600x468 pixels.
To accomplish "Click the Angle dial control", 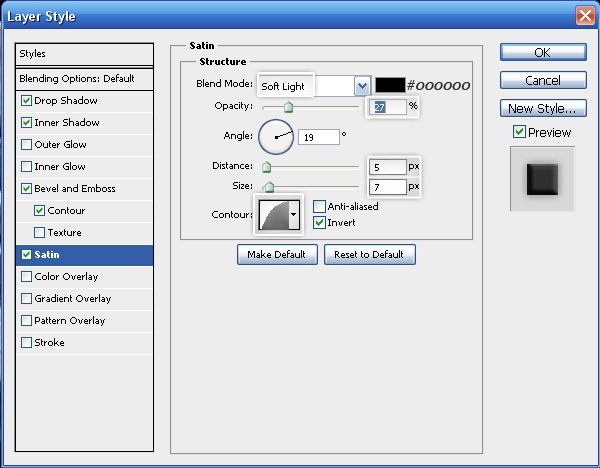I will pyautogui.click(x=276, y=137).
